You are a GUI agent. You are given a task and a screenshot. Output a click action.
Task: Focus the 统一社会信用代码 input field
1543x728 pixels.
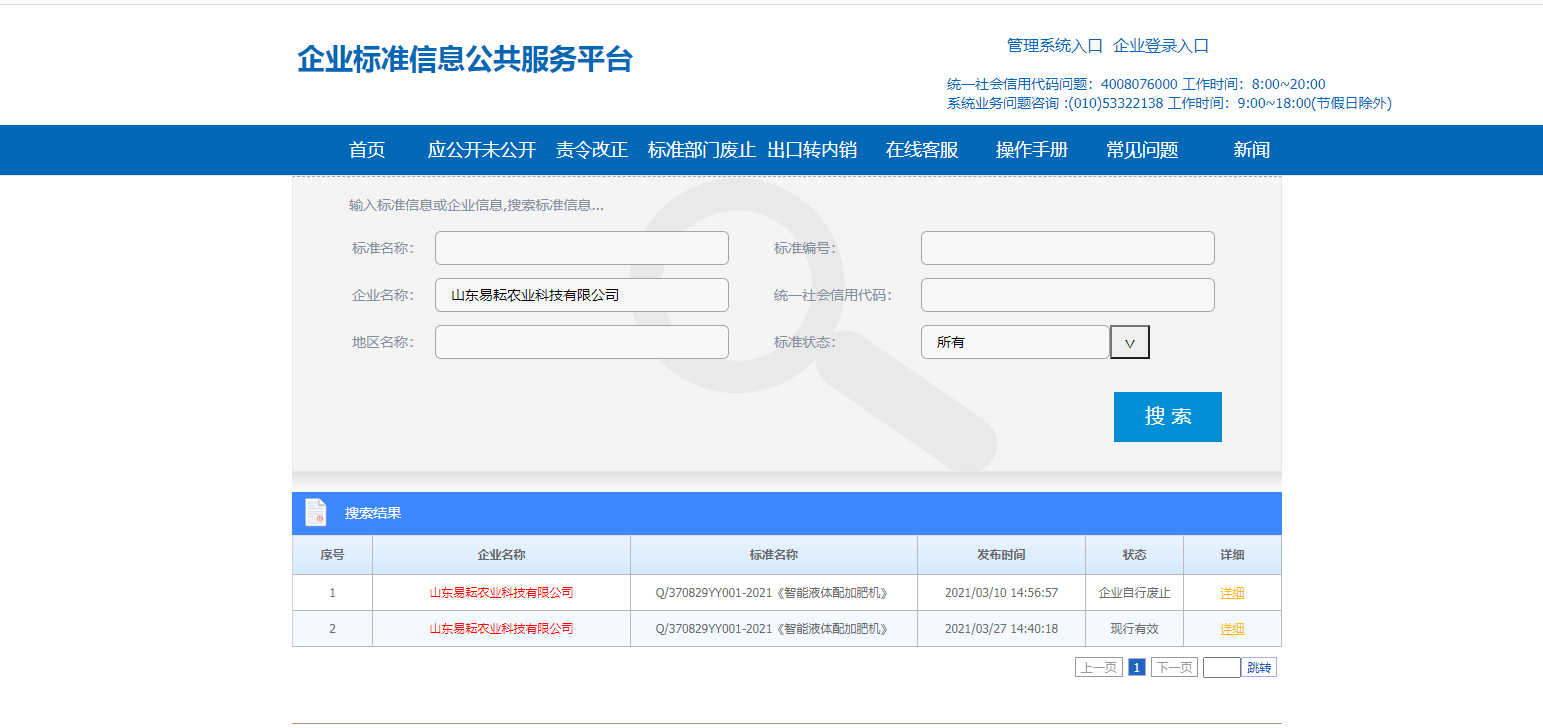1067,295
